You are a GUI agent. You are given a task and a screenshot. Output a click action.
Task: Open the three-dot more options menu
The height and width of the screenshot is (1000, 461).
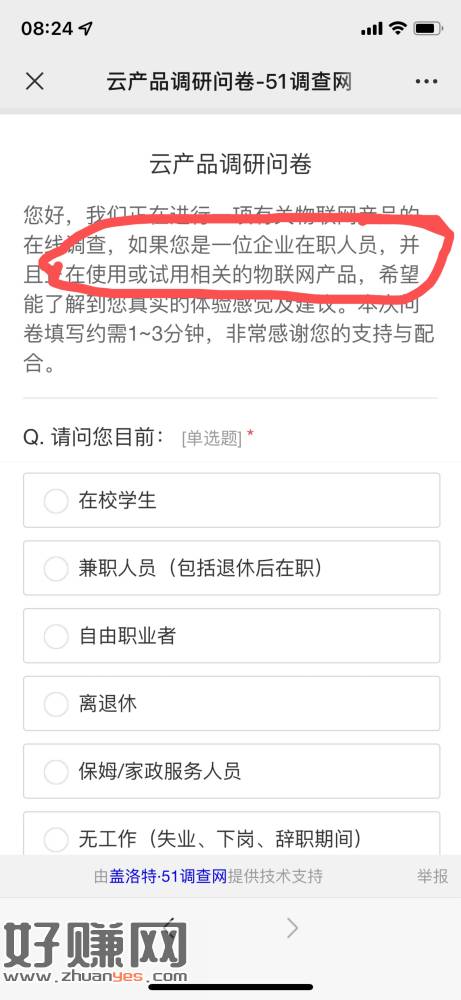pyautogui.click(x=426, y=82)
